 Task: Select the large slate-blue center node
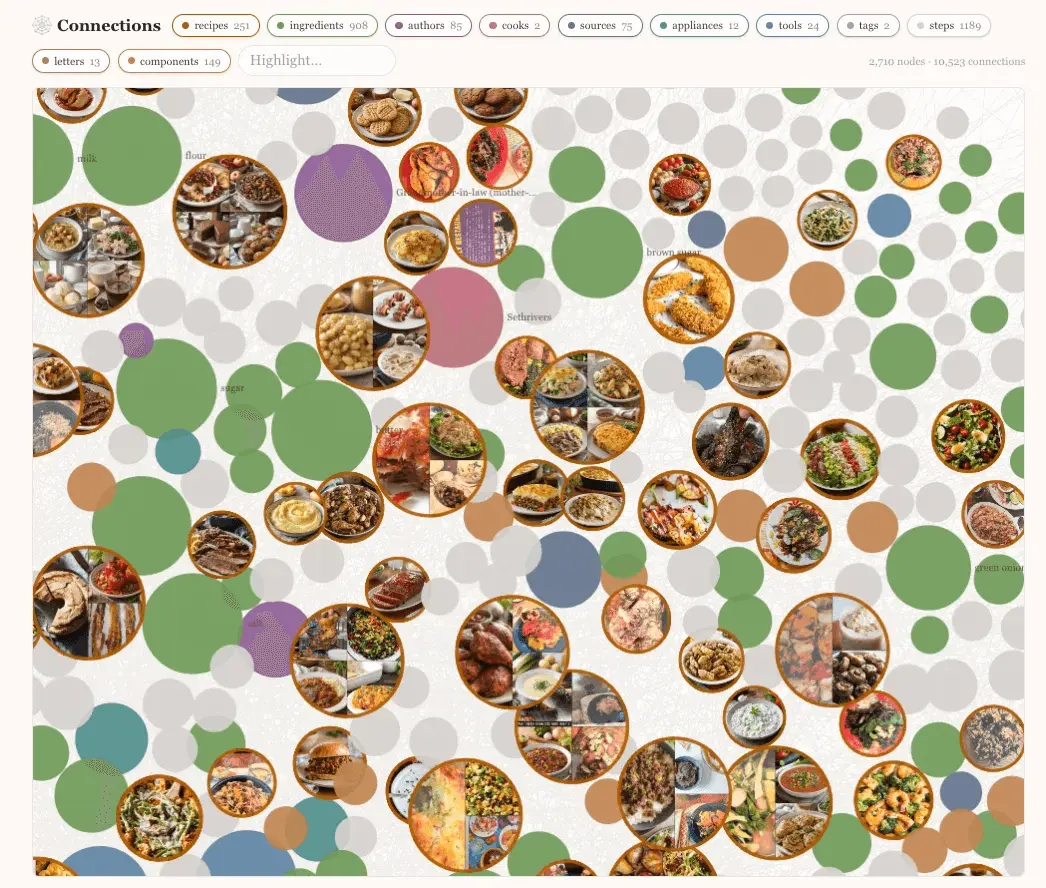564,569
